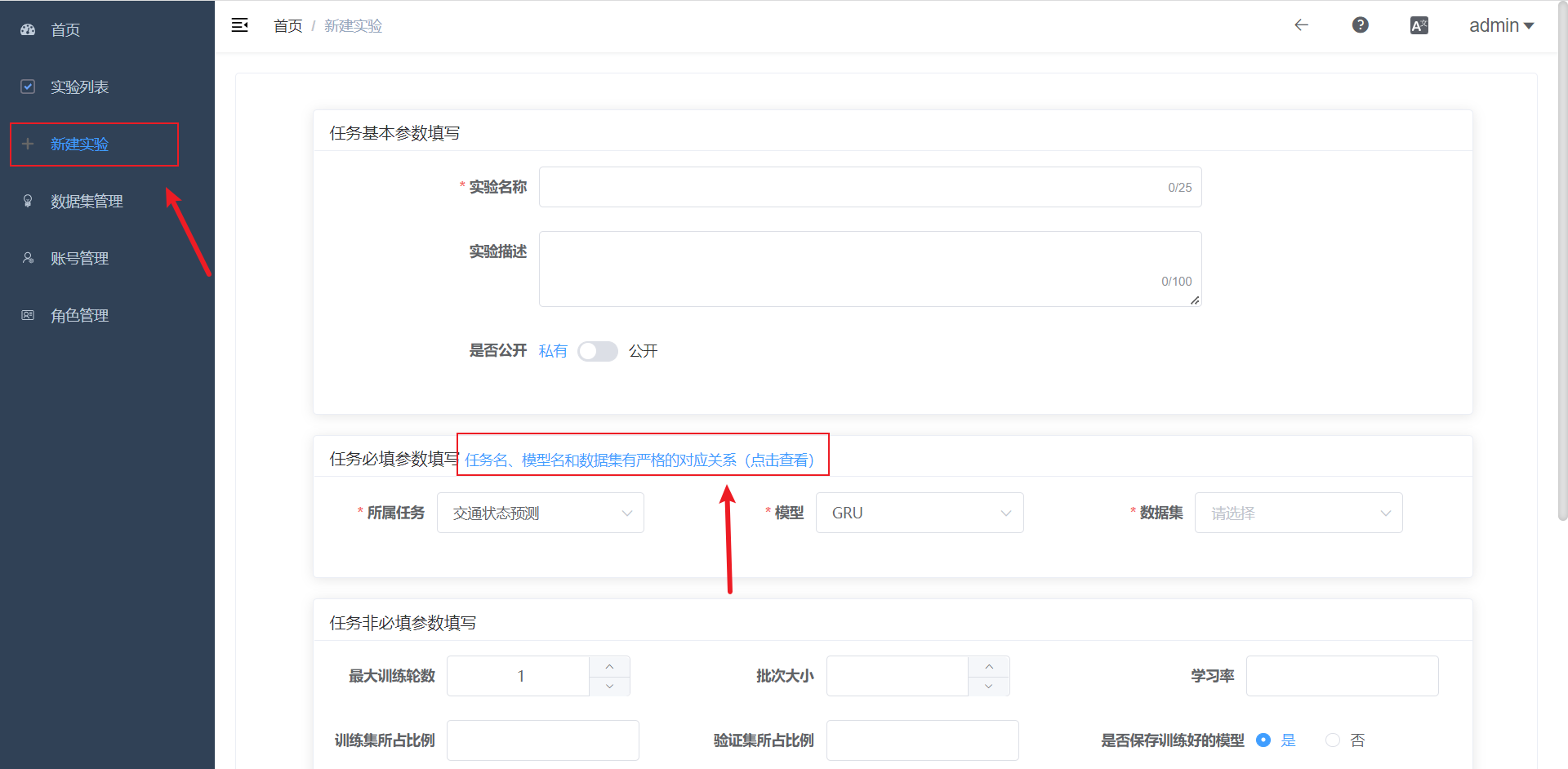Screen dimensions: 1568x769
Task: Open the 任务名、模型名和数据集 correspondence link
Action: click(641, 460)
